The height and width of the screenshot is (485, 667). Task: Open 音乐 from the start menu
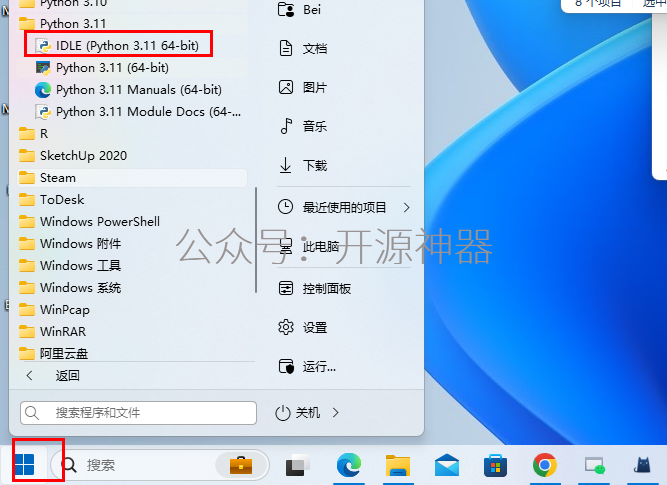tap(303, 126)
